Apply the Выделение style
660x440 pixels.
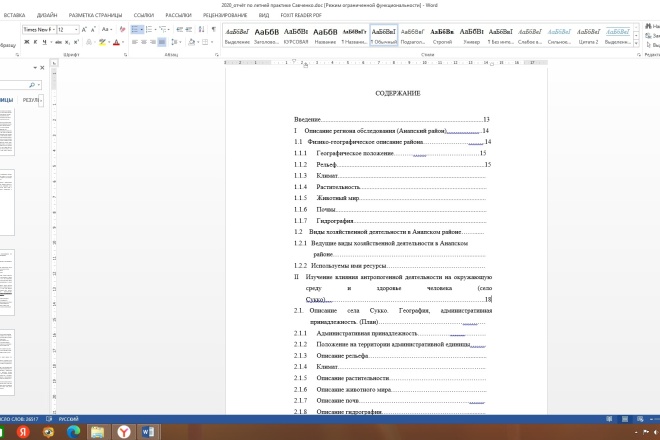click(x=237, y=36)
